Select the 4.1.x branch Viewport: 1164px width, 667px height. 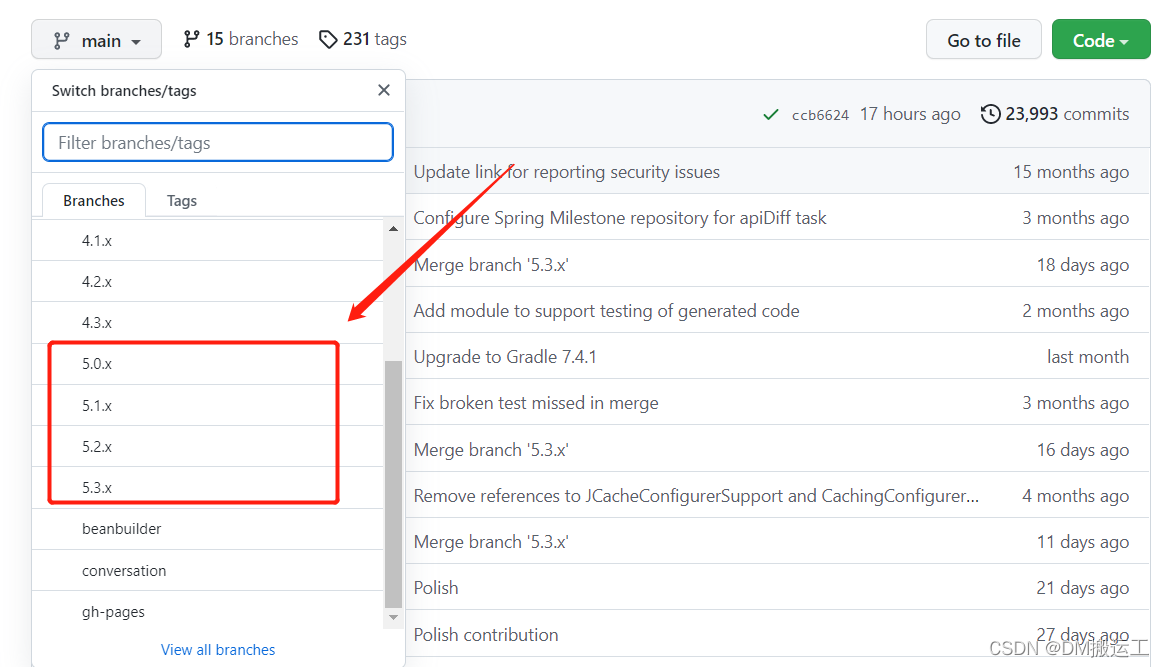[208, 240]
